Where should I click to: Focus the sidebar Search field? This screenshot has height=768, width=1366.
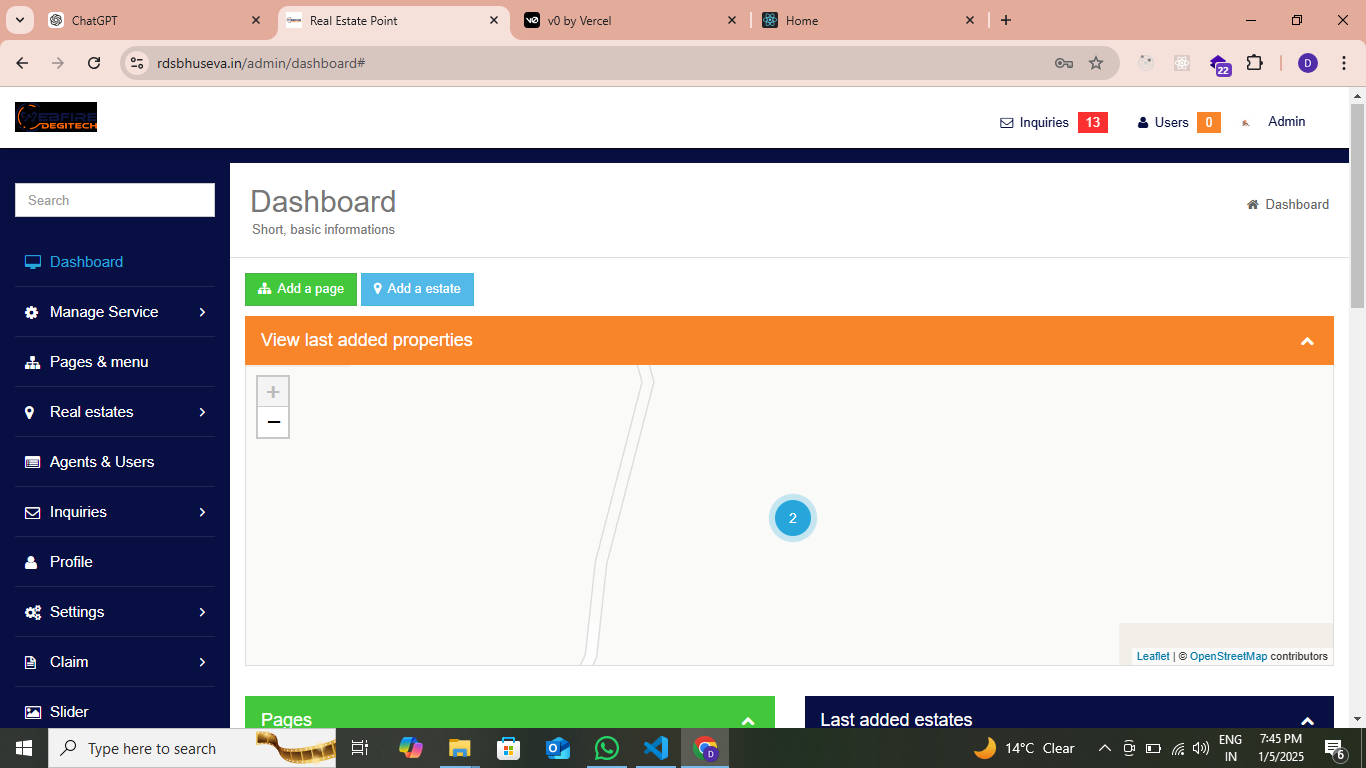(x=115, y=200)
